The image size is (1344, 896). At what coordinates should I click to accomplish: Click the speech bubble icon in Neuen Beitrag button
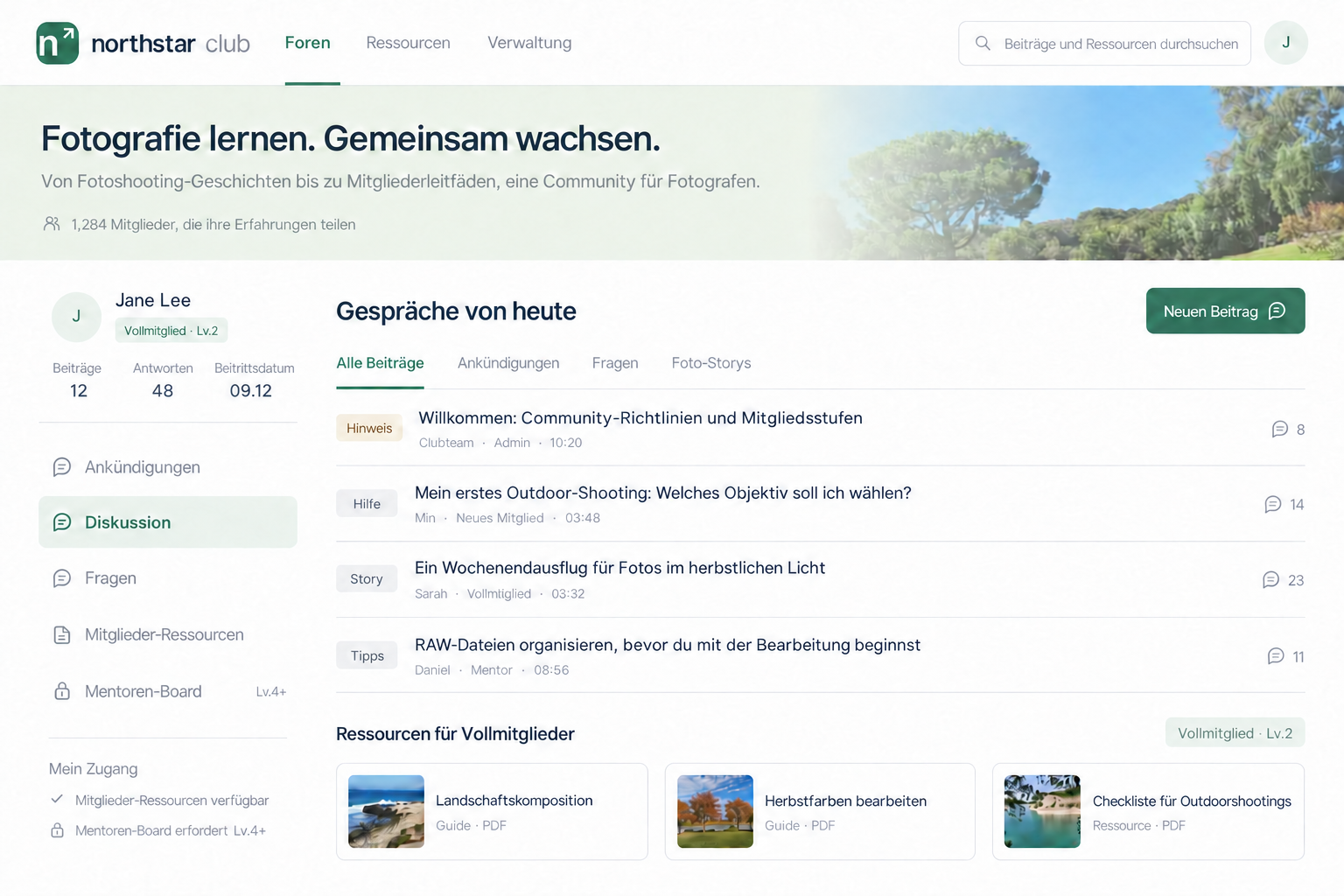tap(1277, 311)
